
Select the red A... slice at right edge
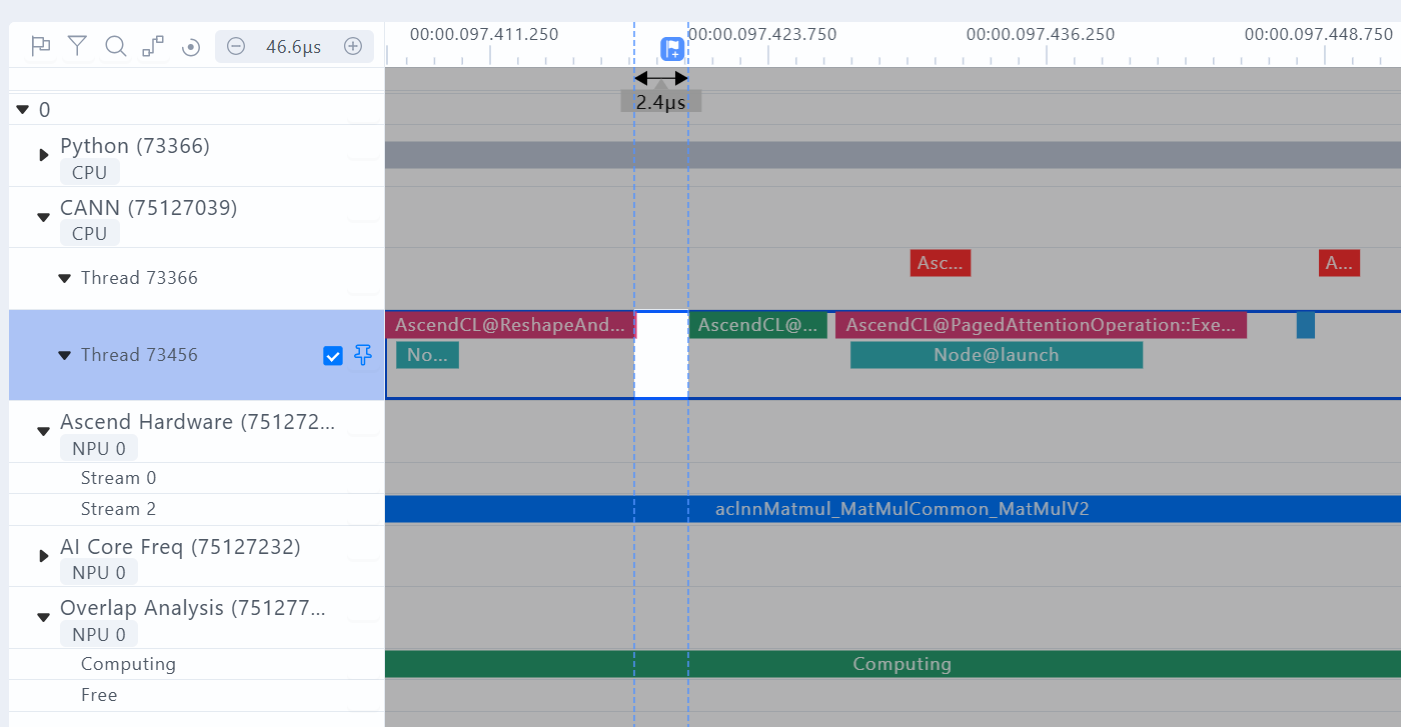(x=1339, y=263)
